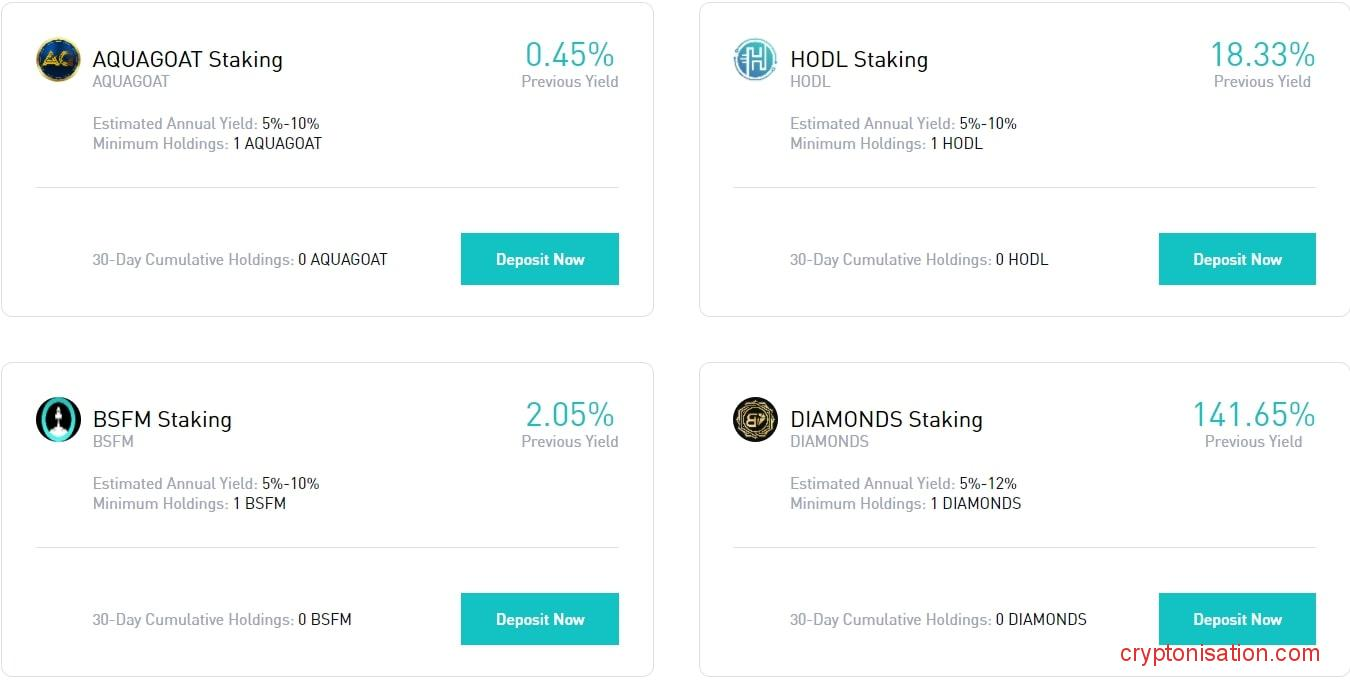Open the BSFM Staking title
Image resolution: width=1350 pixels, height=681 pixels.
(x=162, y=420)
